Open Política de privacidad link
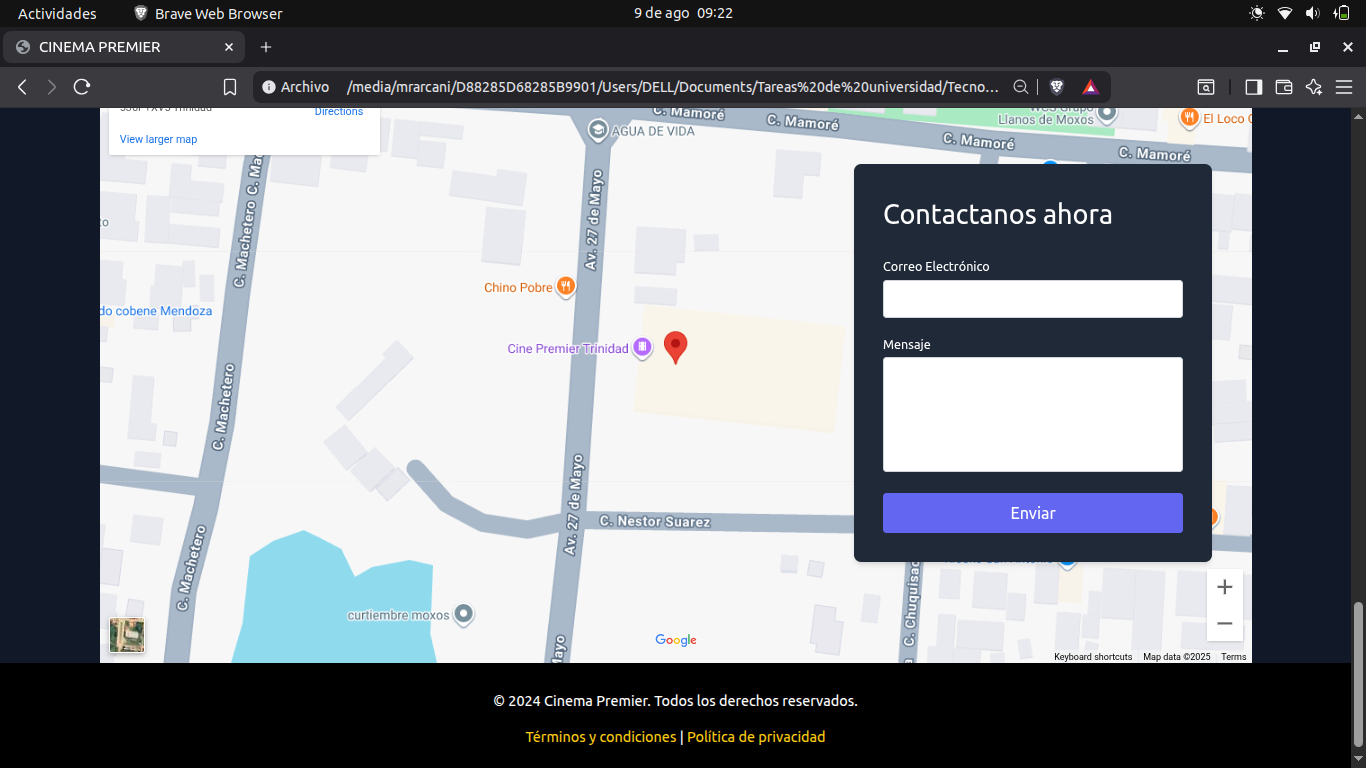The height and width of the screenshot is (768, 1366). pyautogui.click(x=756, y=737)
